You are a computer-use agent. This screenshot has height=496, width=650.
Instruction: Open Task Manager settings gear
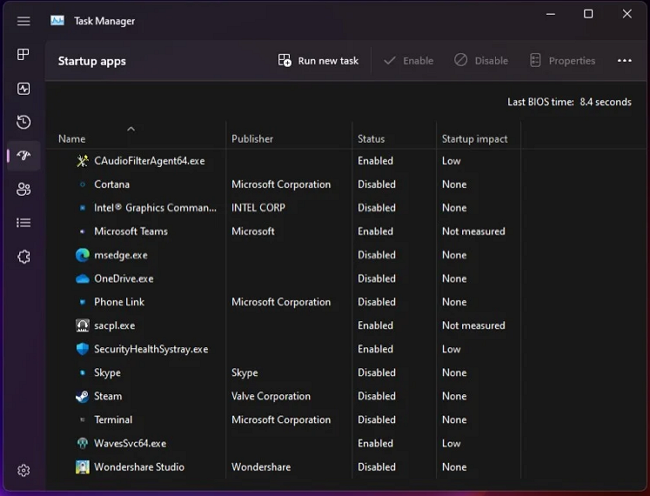pyautogui.click(x=24, y=470)
